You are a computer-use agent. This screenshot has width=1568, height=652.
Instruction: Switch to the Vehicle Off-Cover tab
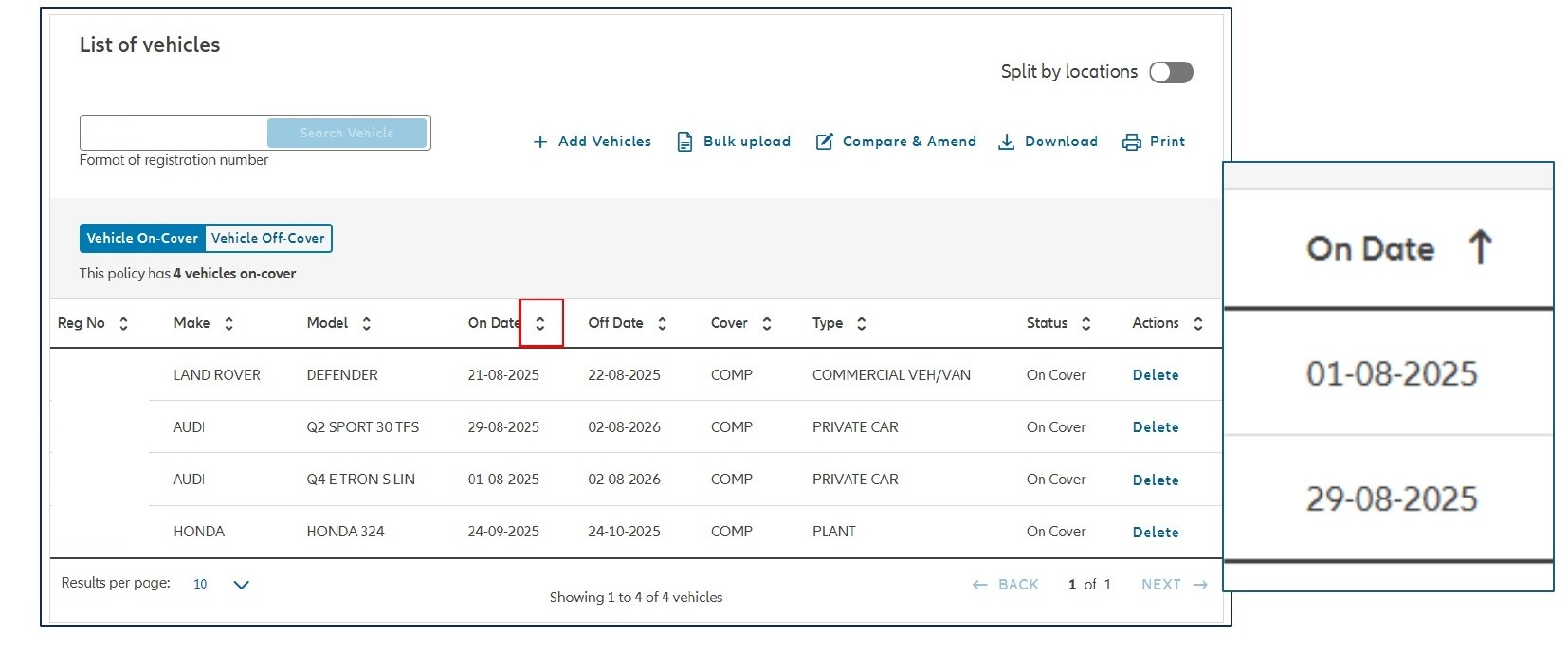(x=268, y=239)
